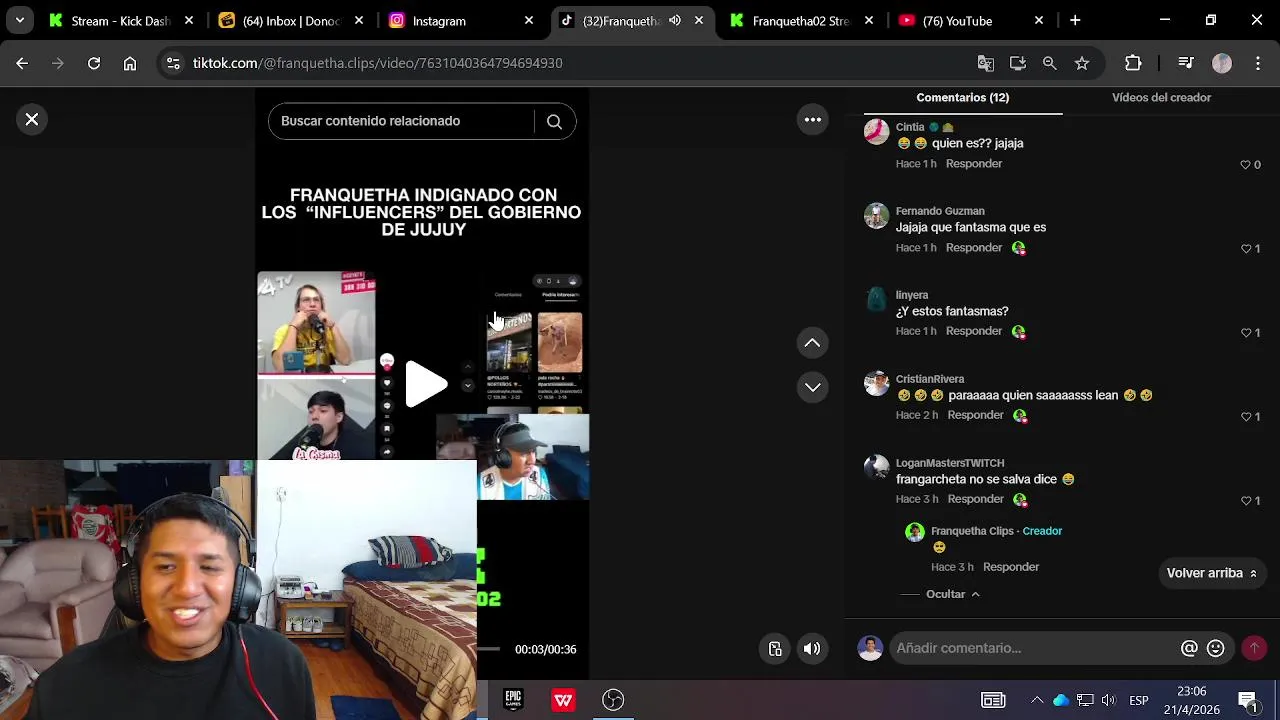The height and width of the screenshot is (720, 1280).
Task: Open the extensions puzzle icon
Action: (x=1133, y=63)
